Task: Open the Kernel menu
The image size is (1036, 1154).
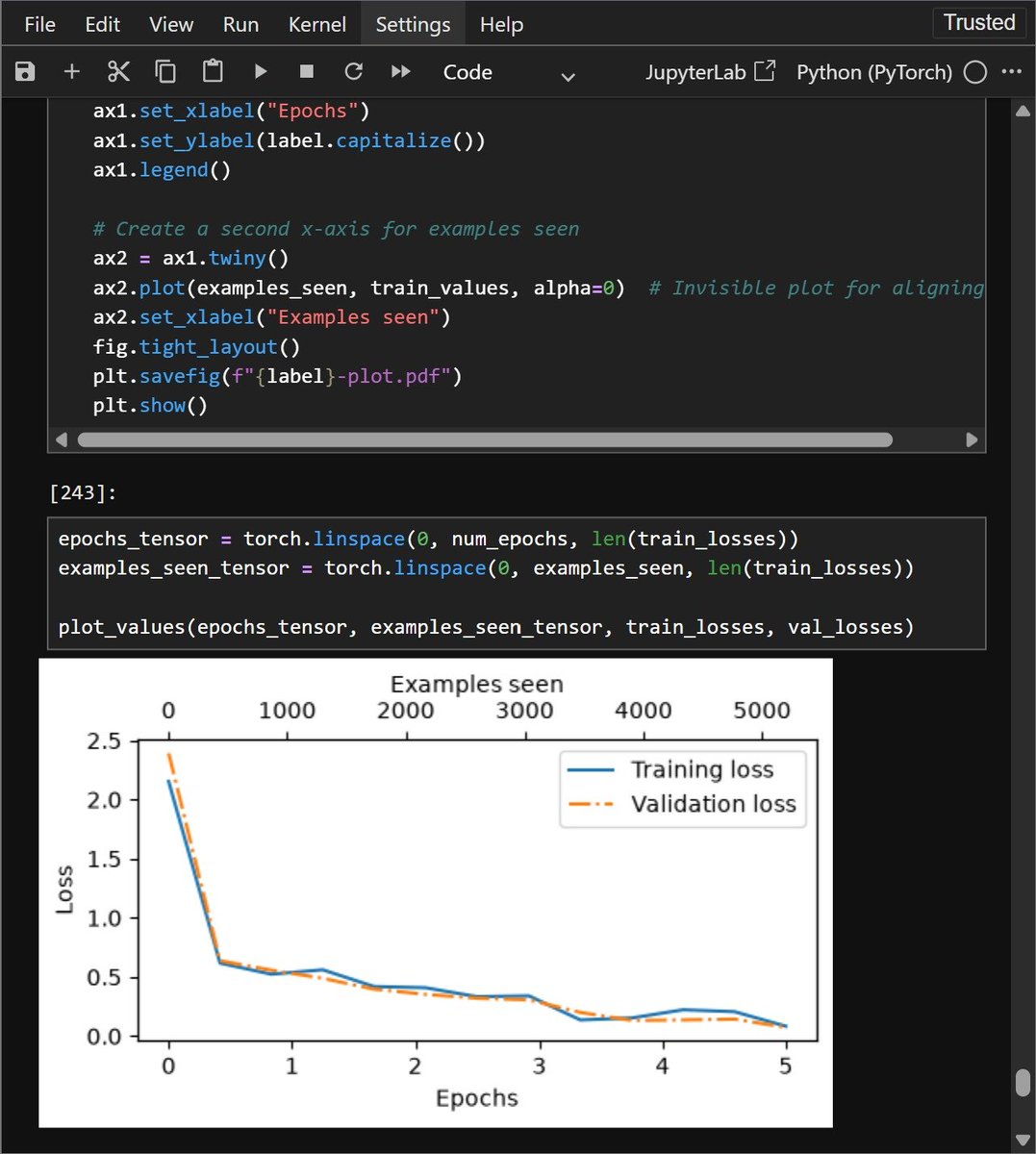Action: (x=316, y=25)
